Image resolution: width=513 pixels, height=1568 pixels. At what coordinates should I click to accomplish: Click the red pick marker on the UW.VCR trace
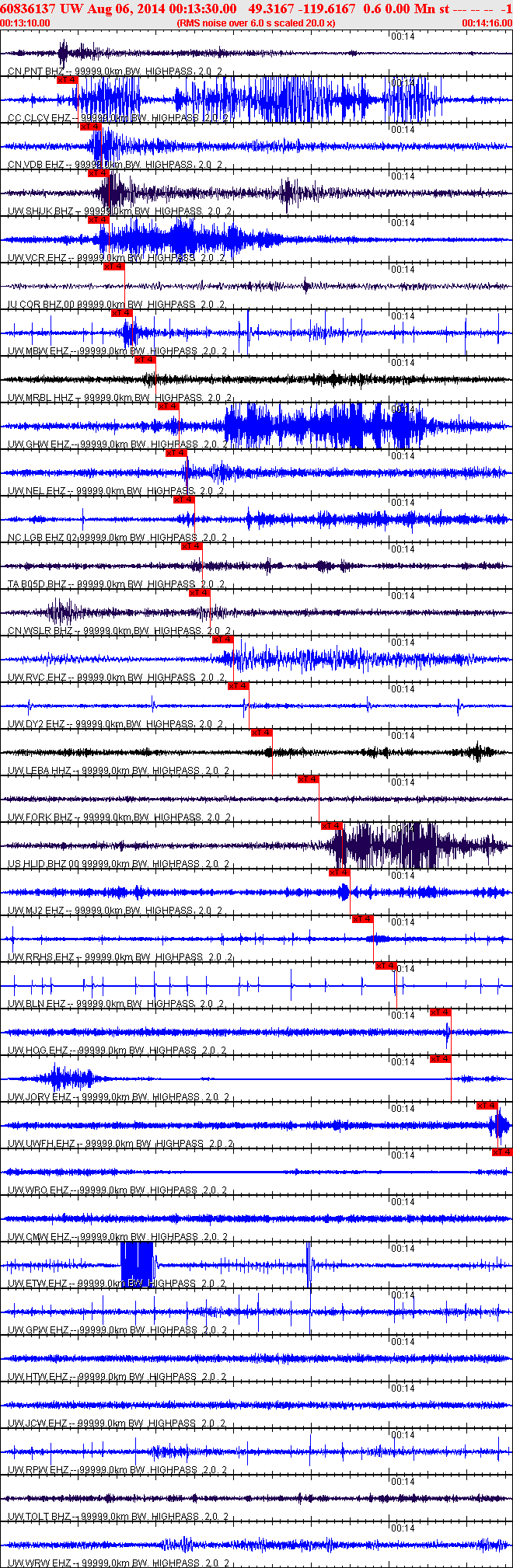click(99, 219)
